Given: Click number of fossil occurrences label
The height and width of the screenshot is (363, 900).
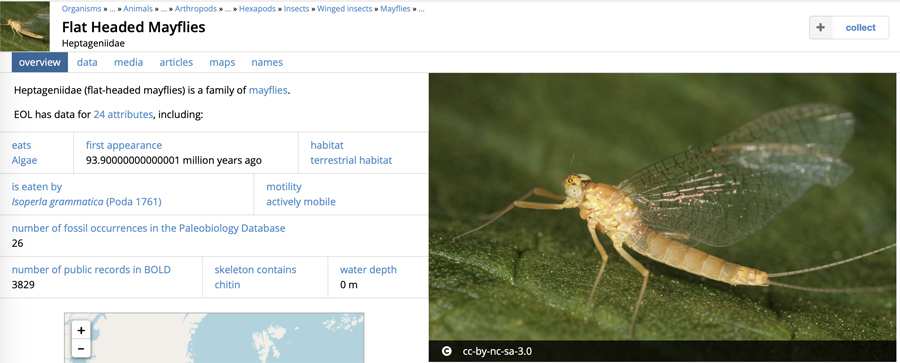Looking at the screenshot, I should 148,228.
